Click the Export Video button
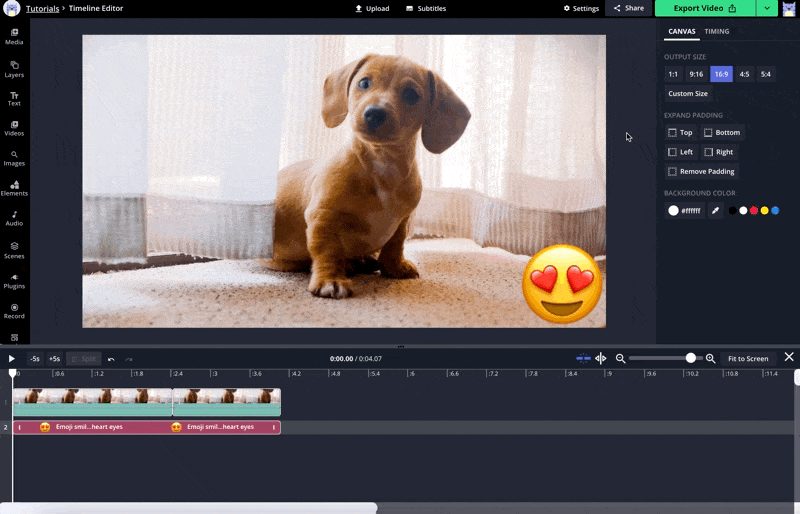 click(704, 8)
